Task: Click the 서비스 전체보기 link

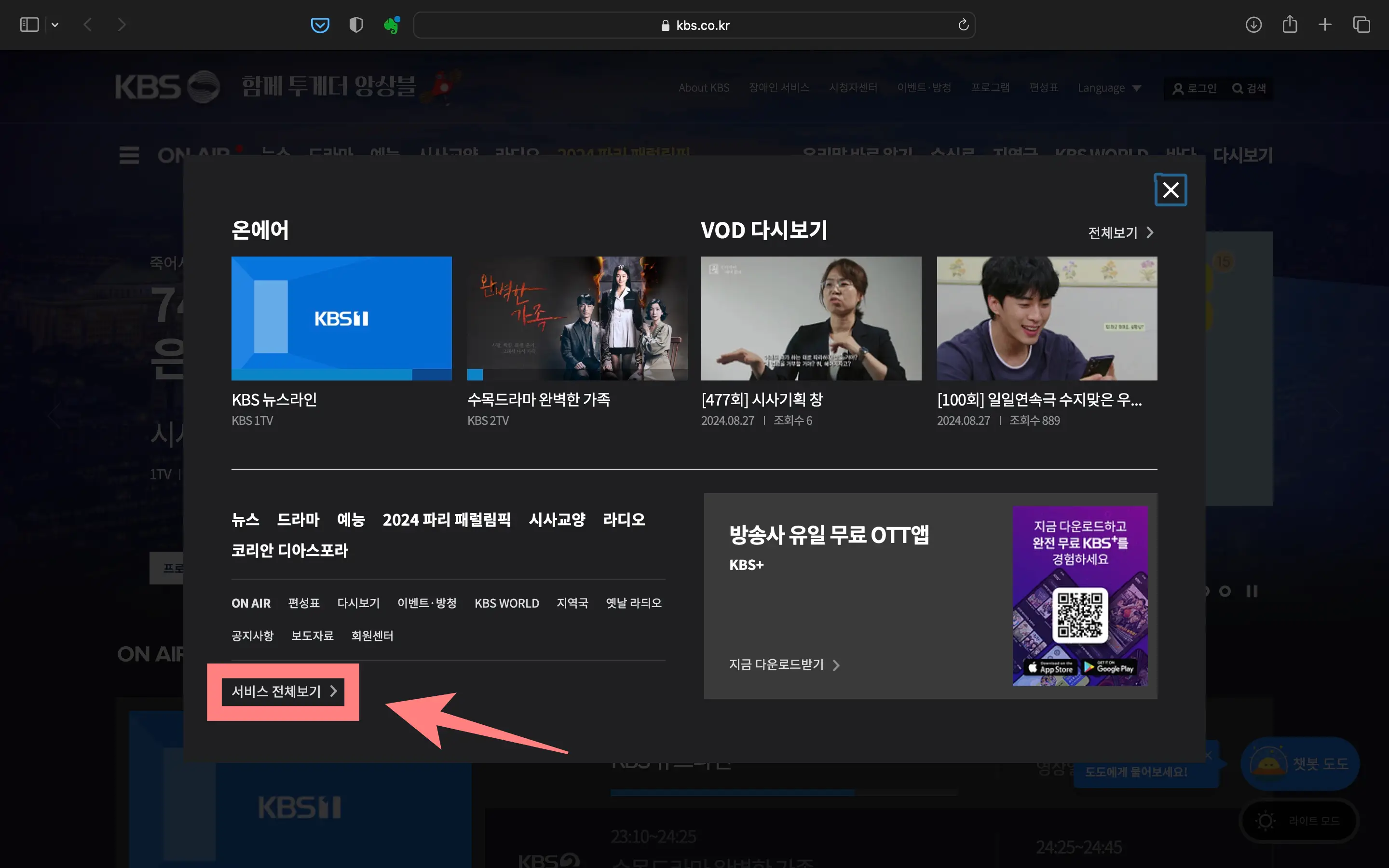Action: [x=283, y=692]
